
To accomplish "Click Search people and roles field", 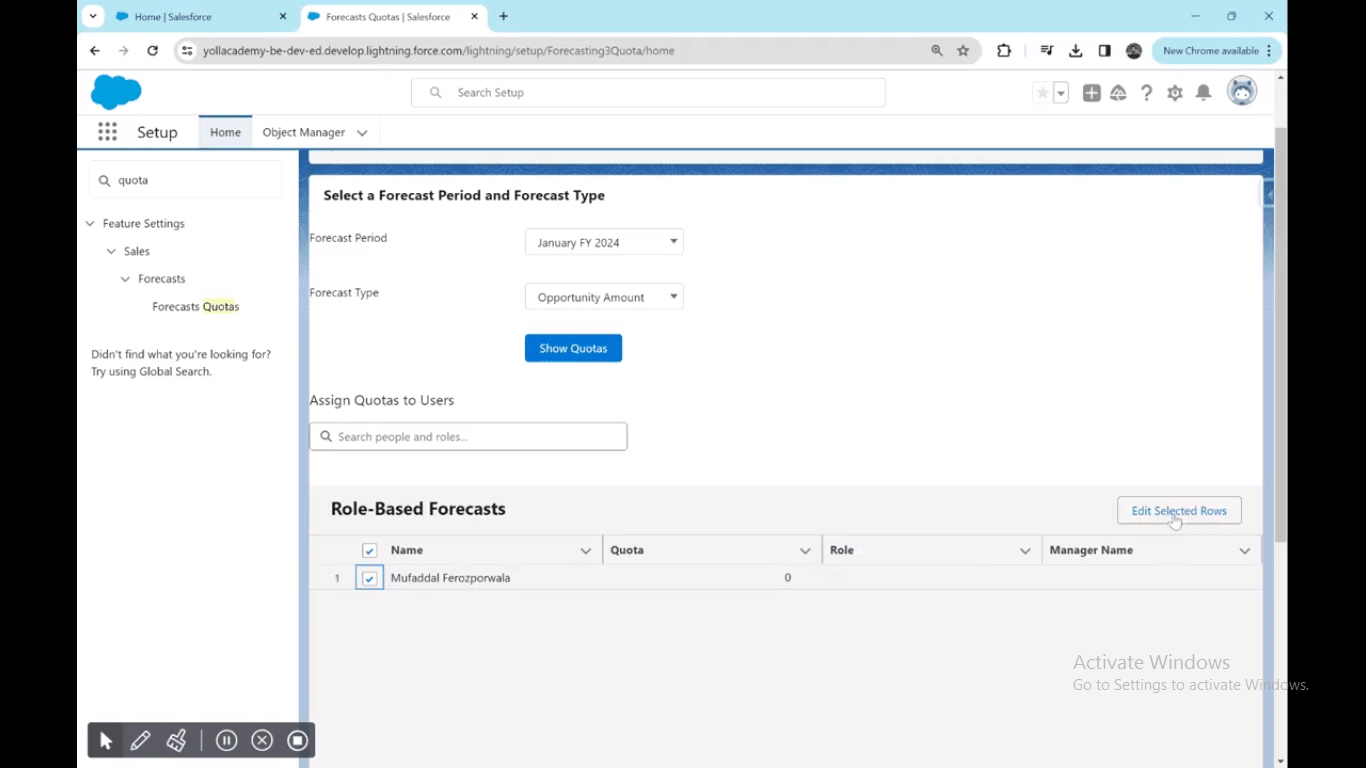I will pyautogui.click(x=468, y=436).
